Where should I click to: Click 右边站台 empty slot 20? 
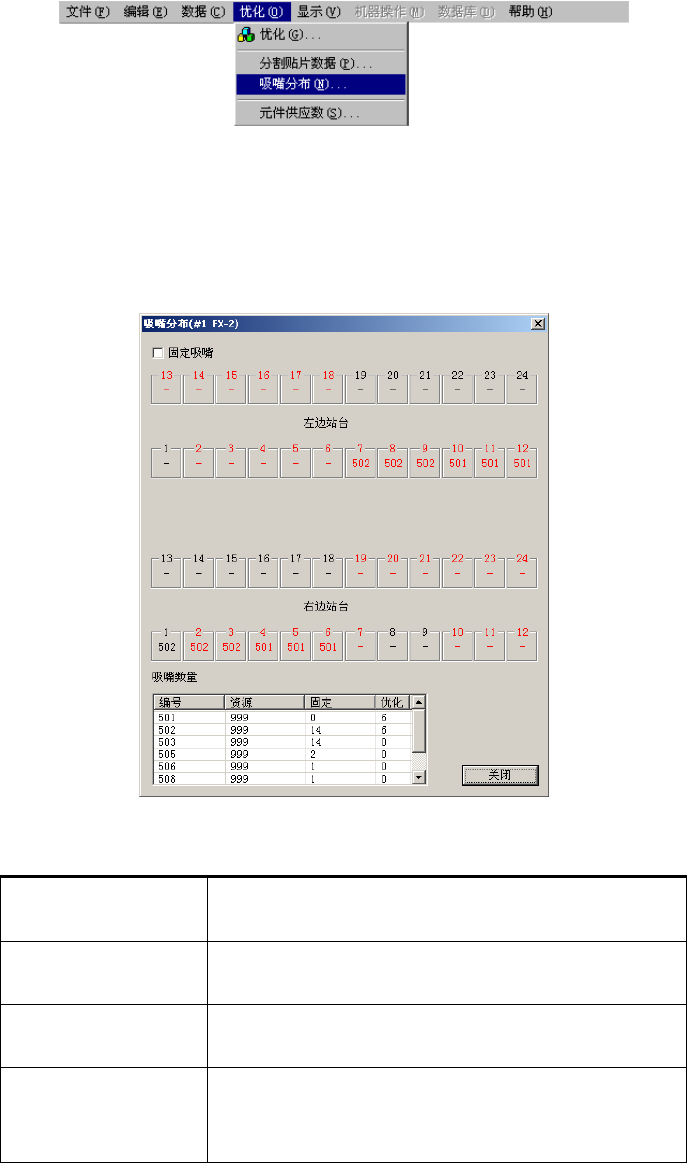point(393,572)
